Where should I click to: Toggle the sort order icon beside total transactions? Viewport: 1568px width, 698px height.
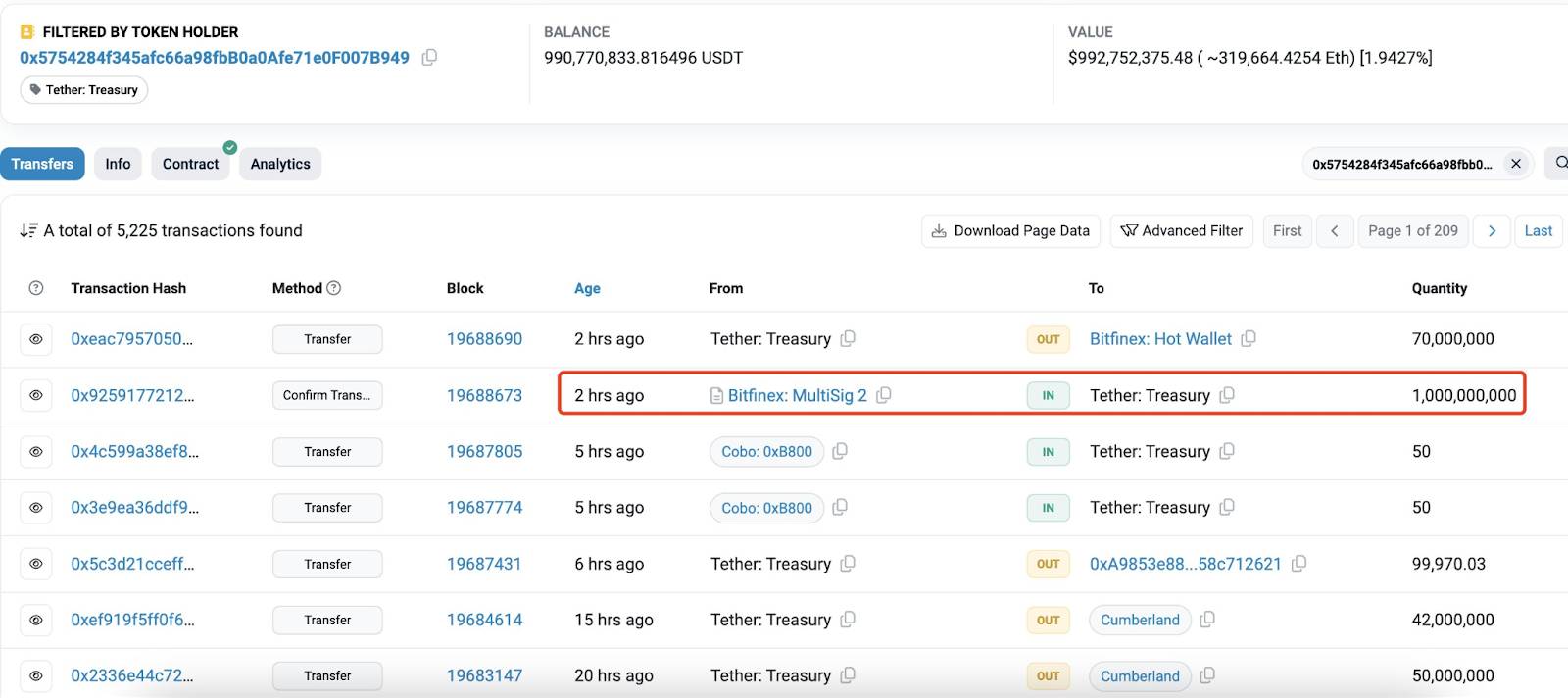coord(28,230)
